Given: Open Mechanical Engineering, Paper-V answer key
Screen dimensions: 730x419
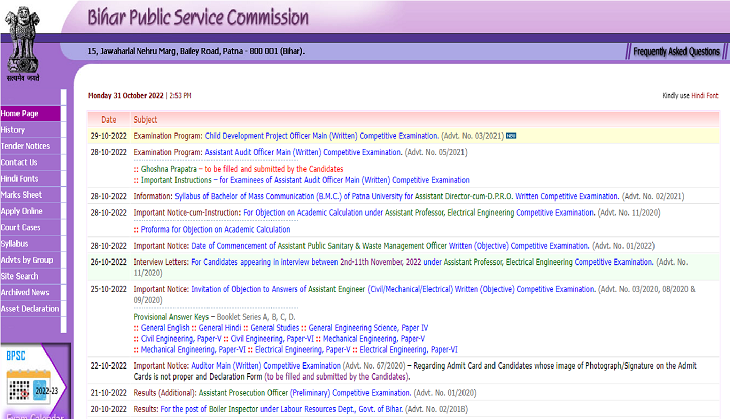Looking at the screenshot, I should (374, 339).
